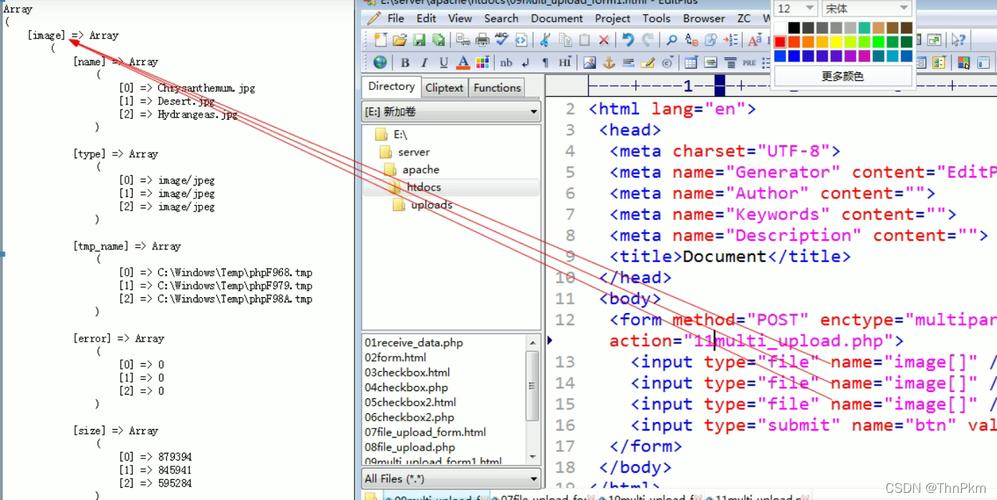Click the View in Browser globe icon
Viewport: 997px width, 500px height.
[x=380, y=62]
